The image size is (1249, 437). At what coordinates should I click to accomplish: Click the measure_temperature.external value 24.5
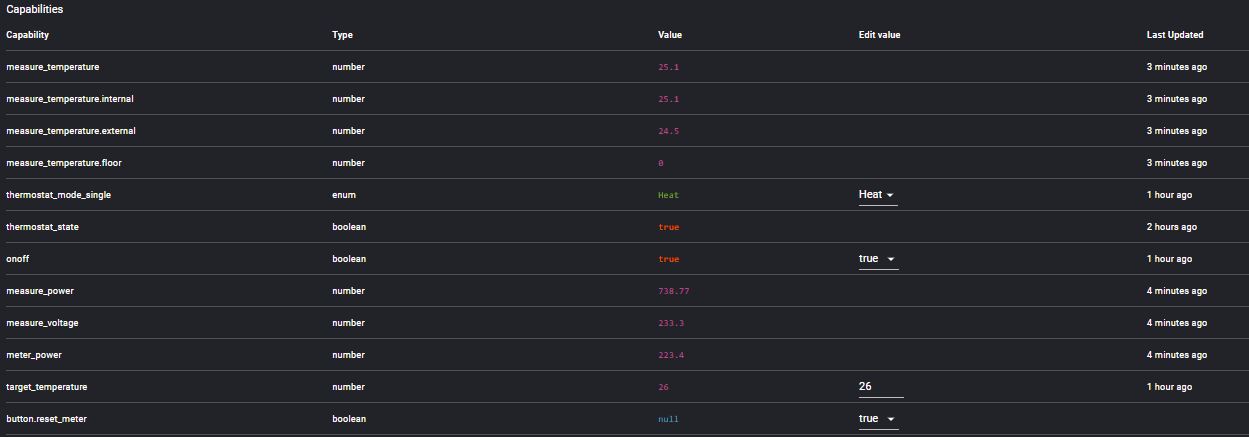[x=668, y=131]
